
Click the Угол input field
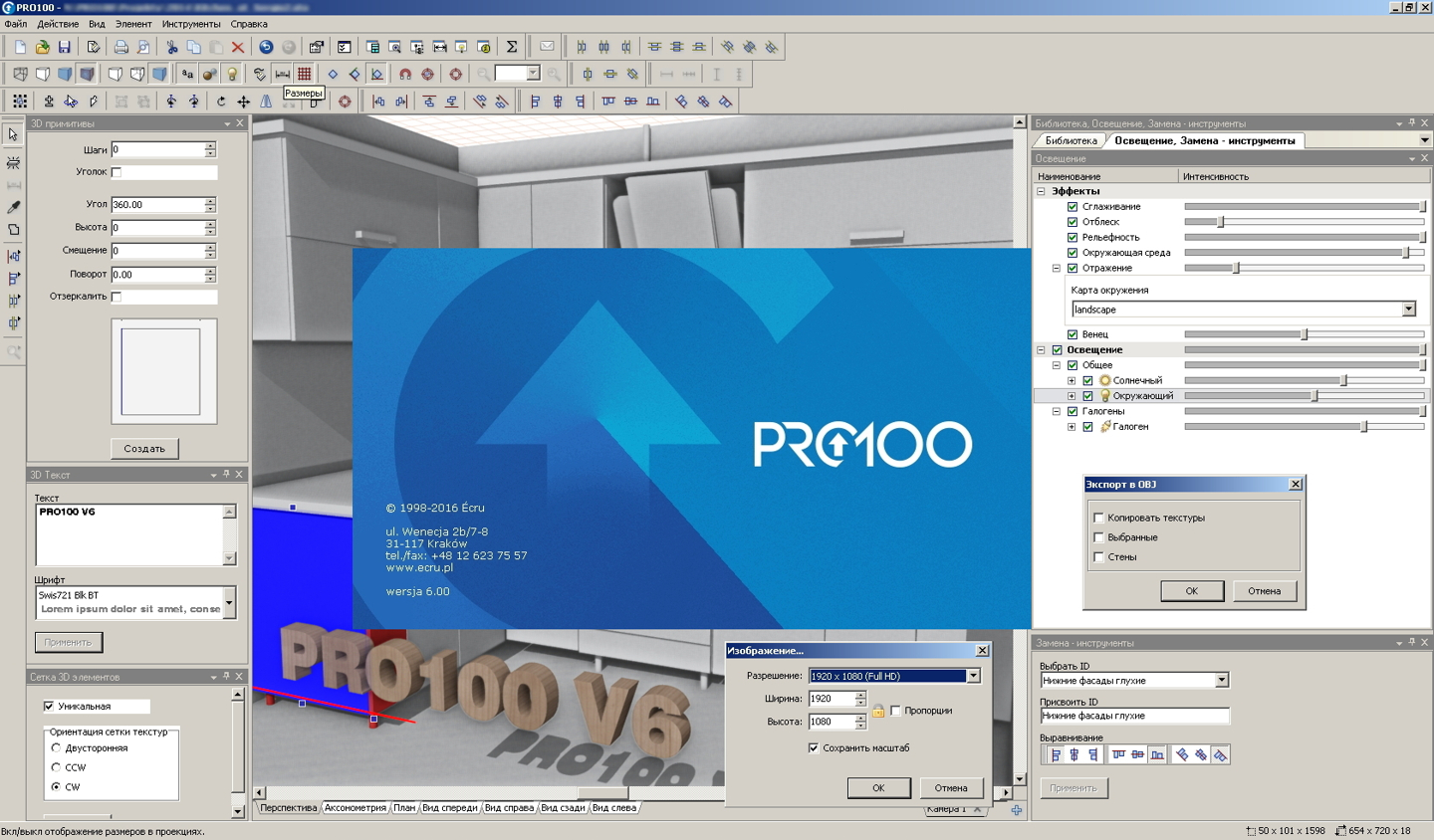coord(157,204)
